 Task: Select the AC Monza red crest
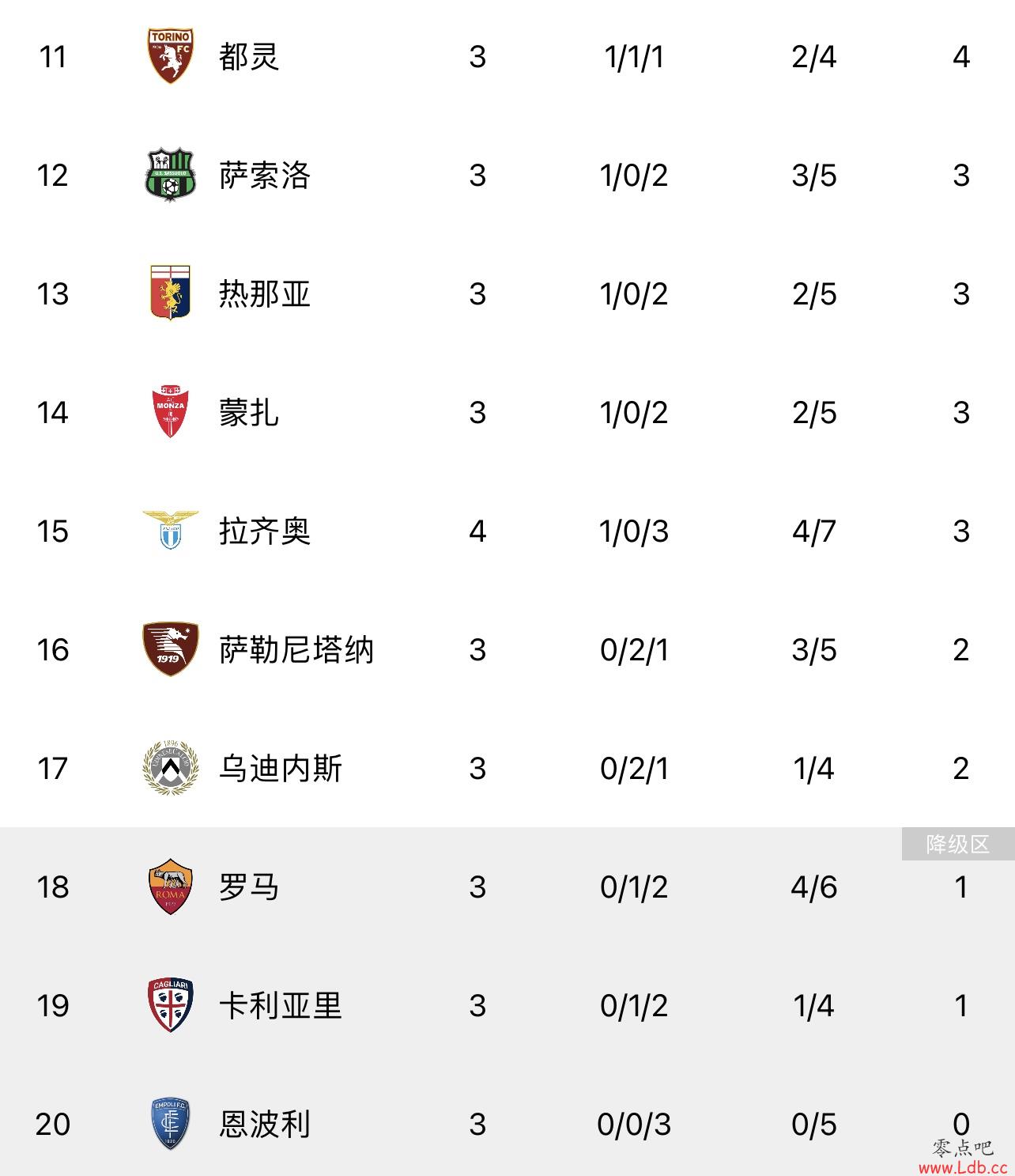point(170,412)
